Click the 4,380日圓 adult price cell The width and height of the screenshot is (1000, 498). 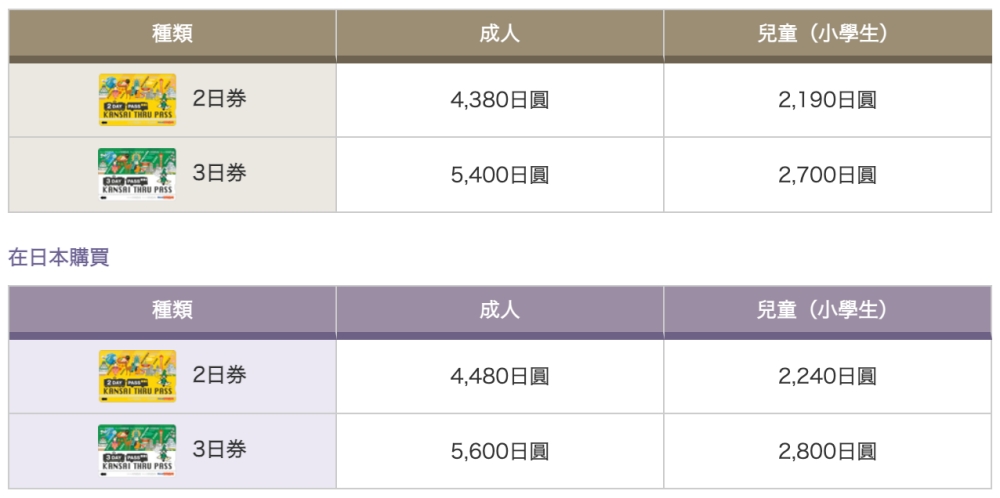pos(500,100)
